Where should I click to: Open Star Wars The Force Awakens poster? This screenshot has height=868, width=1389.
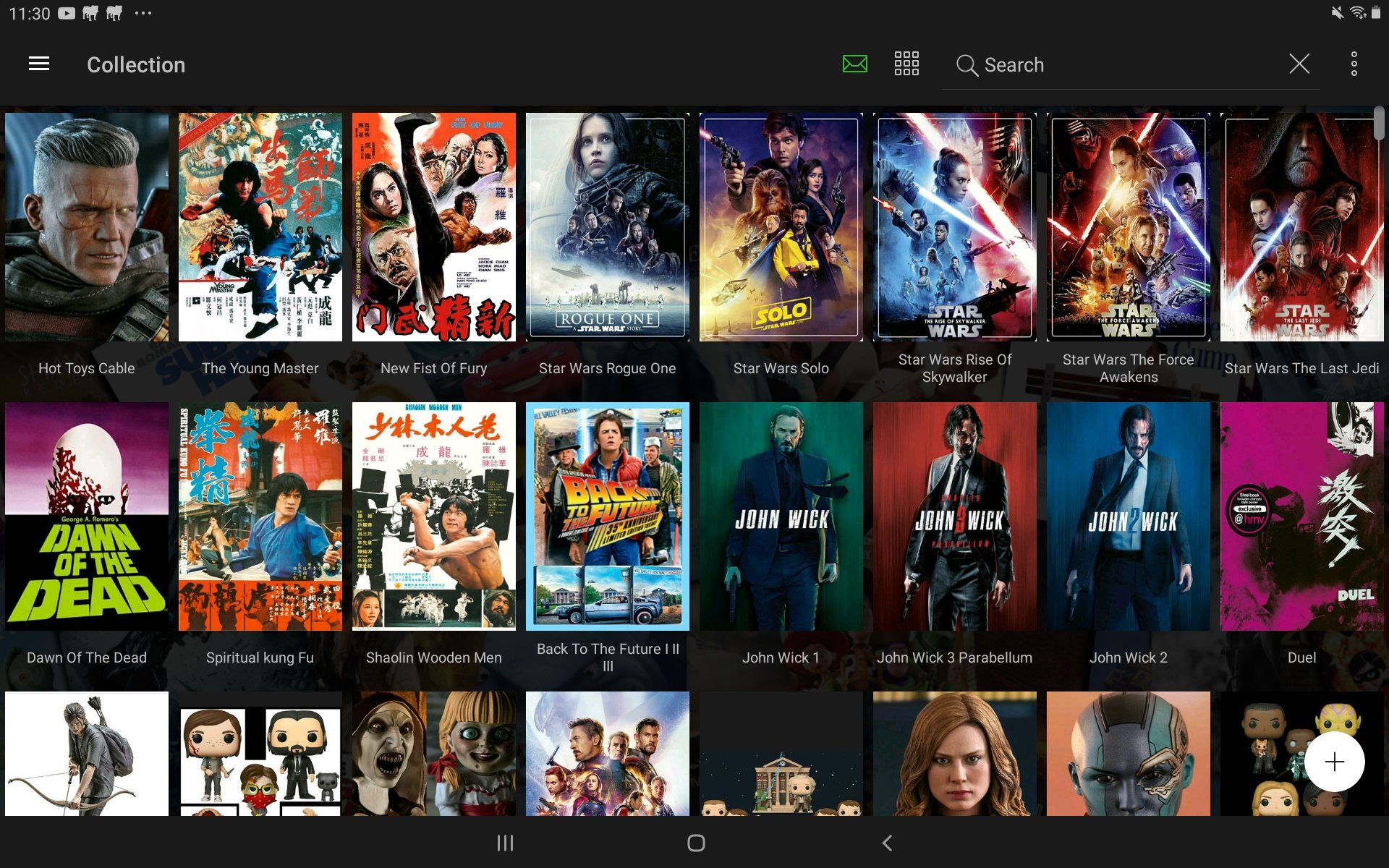(1129, 226)
